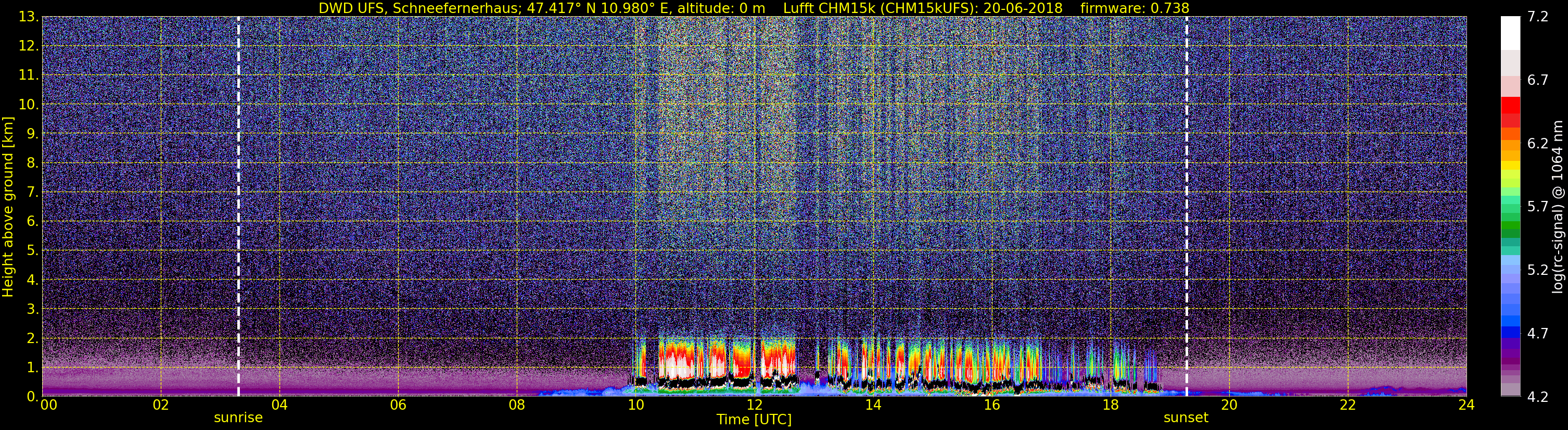1568x430 pixels.
Task: Click the colorbar value 7.2
Action: click(1538, 17)
